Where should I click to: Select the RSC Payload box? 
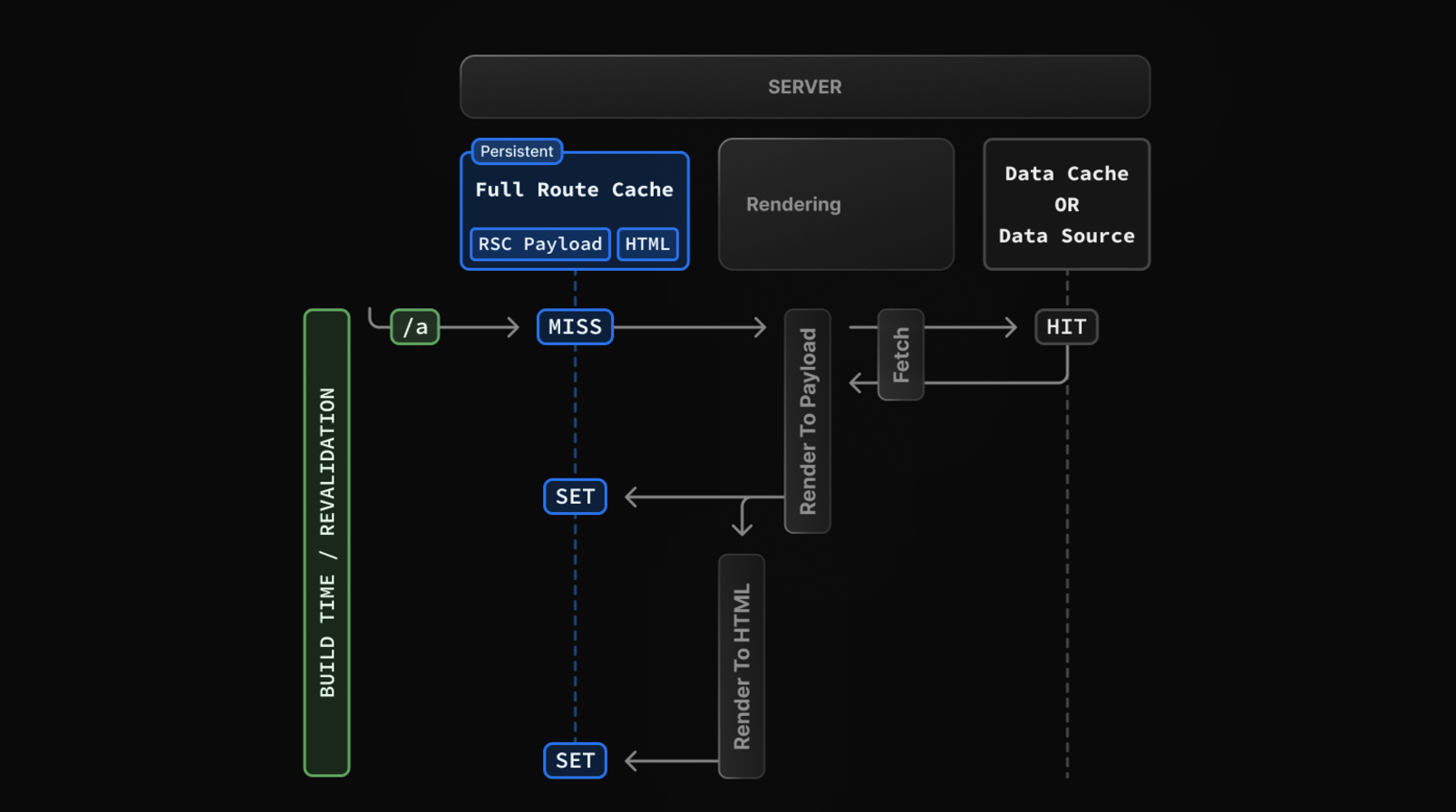(x=540, y=244)
